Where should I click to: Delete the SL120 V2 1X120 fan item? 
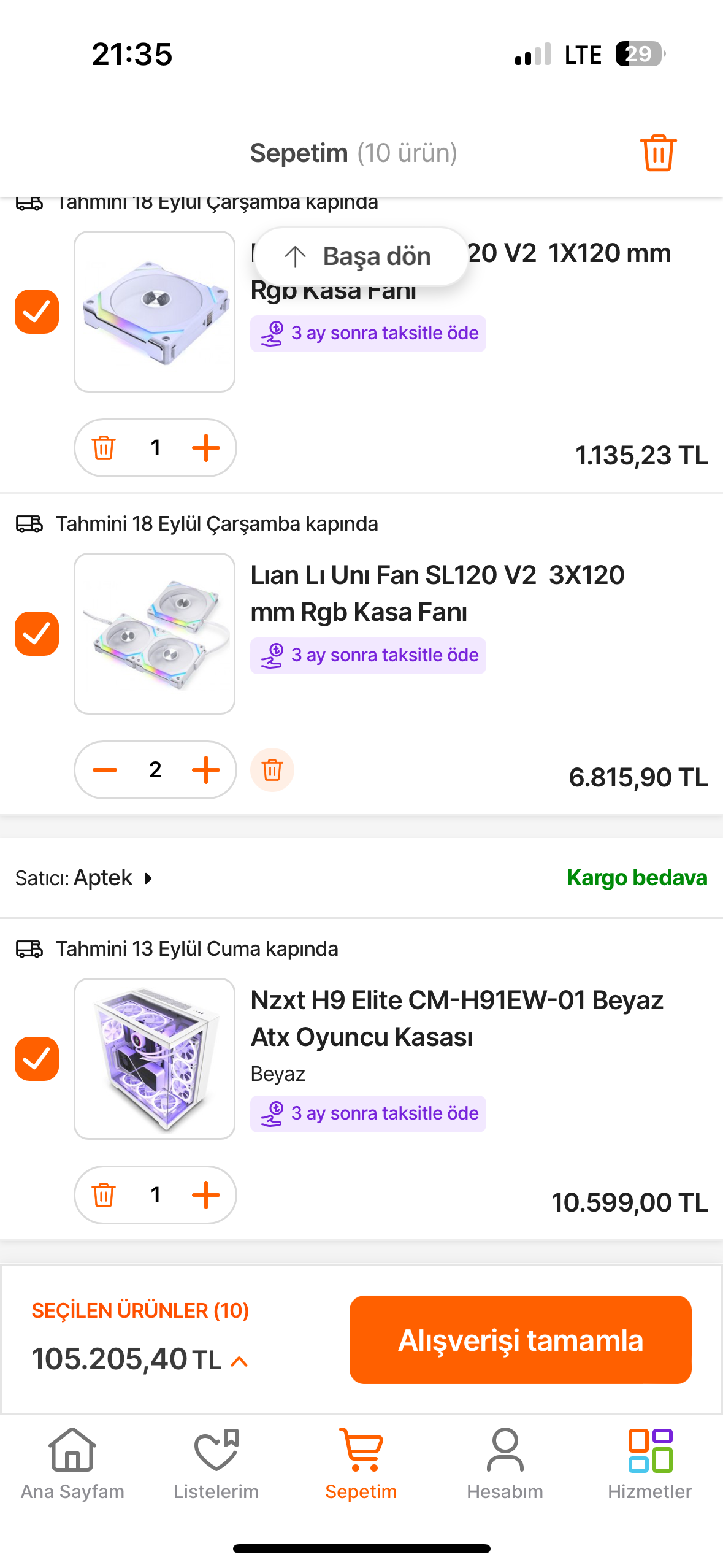click(104, 448)
